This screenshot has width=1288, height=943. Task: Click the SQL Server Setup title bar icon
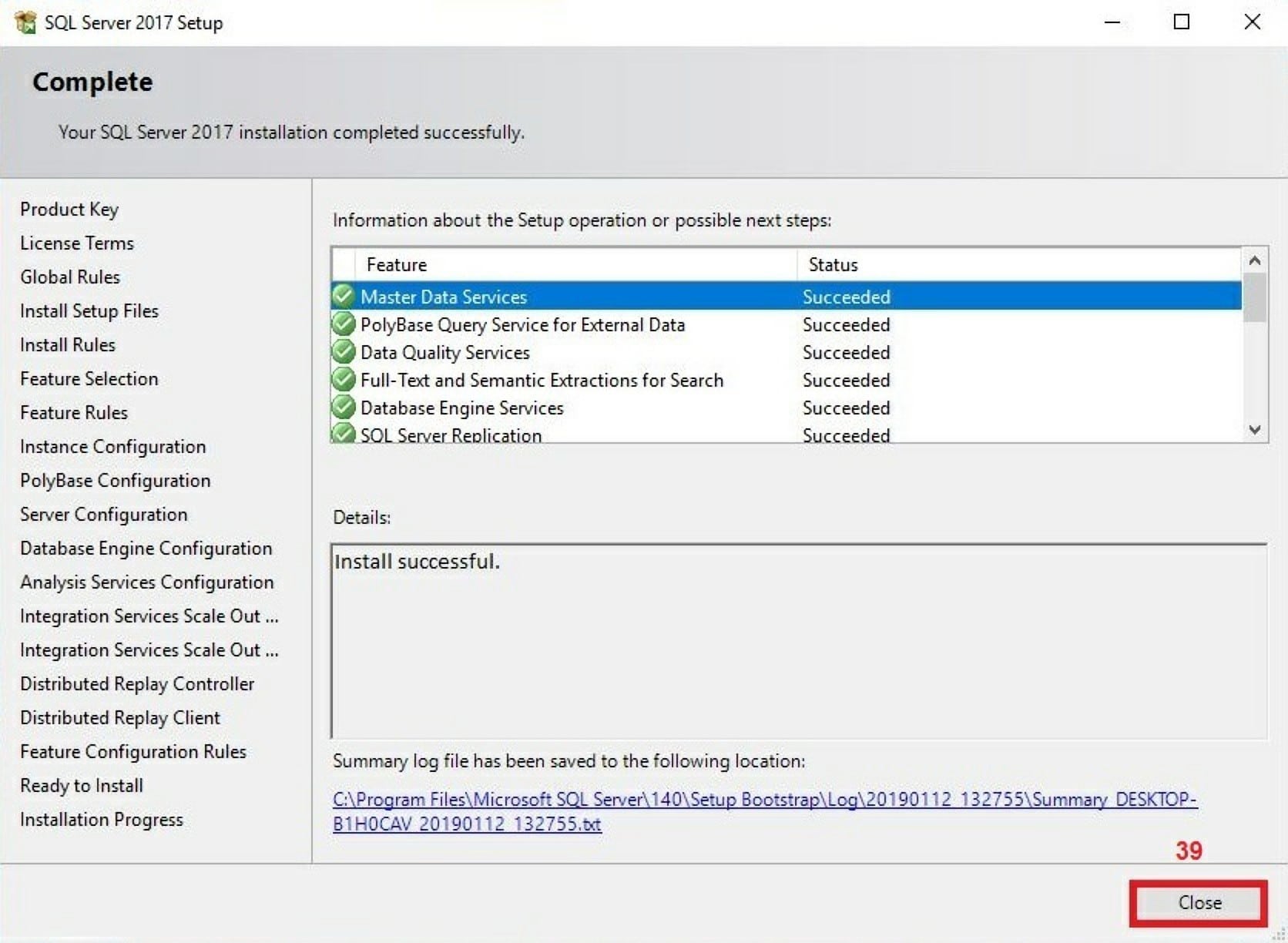[25, 22]
